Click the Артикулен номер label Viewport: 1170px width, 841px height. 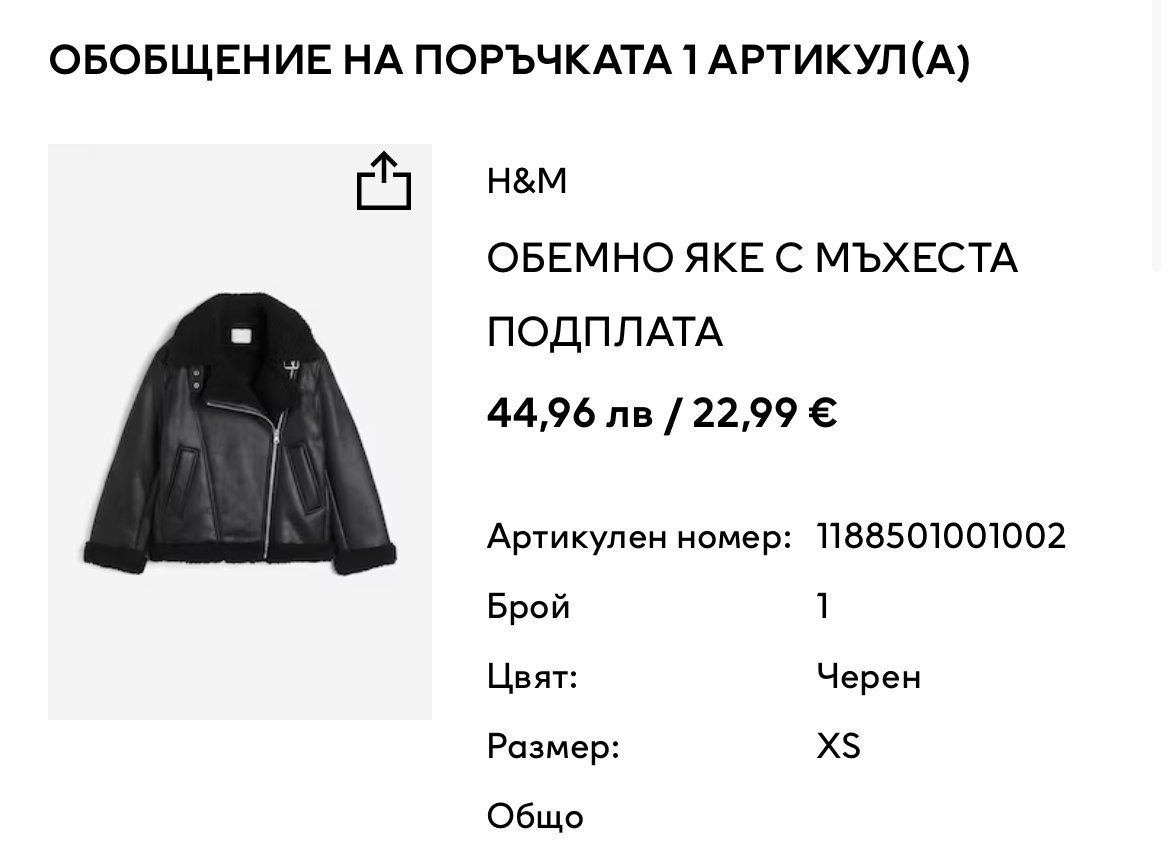[639, 536]
